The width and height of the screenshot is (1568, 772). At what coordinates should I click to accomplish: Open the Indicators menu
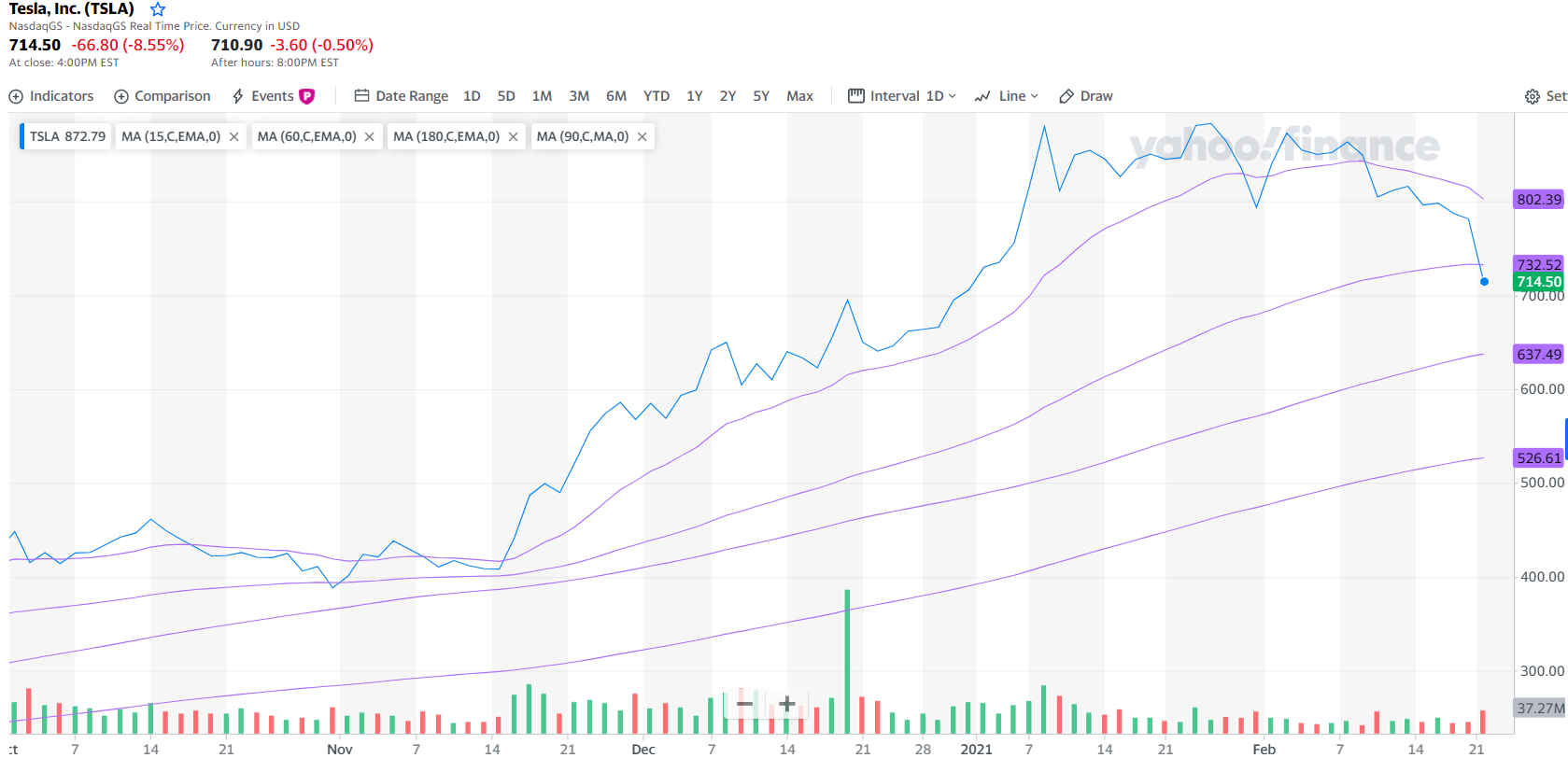[x=51, y=96]
